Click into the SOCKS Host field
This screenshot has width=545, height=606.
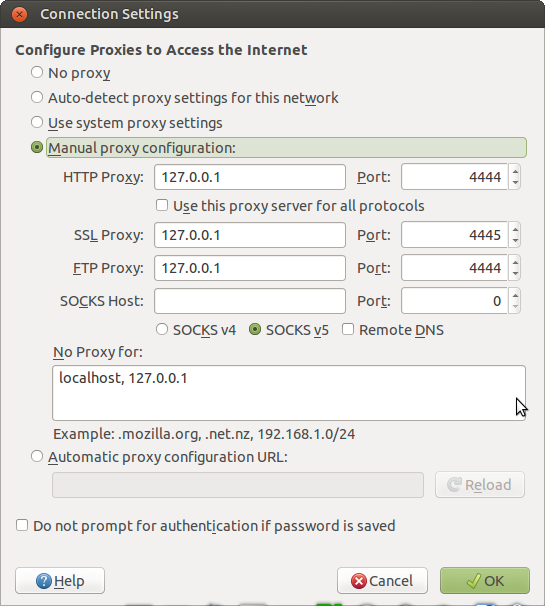point(250,301)
